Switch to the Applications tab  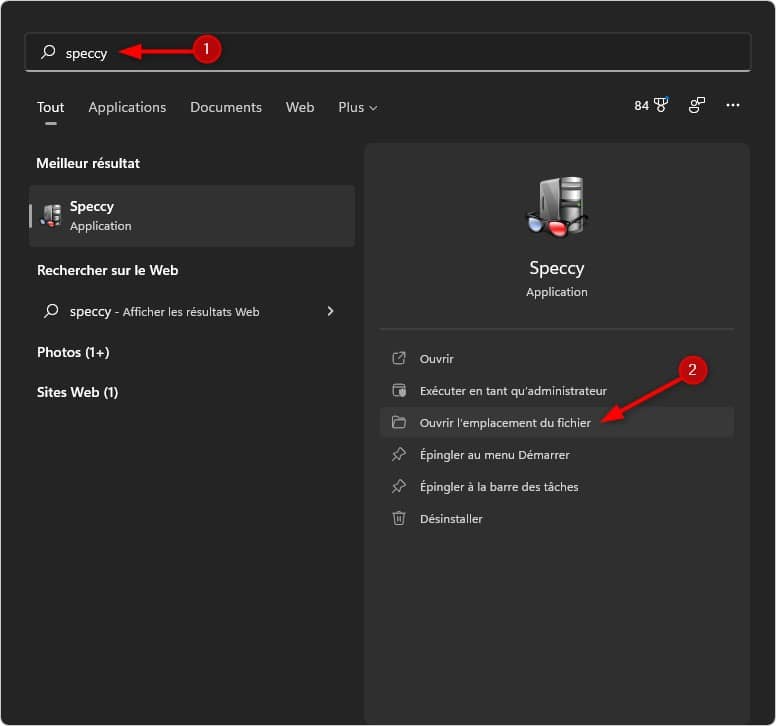[x=127, y=107]
